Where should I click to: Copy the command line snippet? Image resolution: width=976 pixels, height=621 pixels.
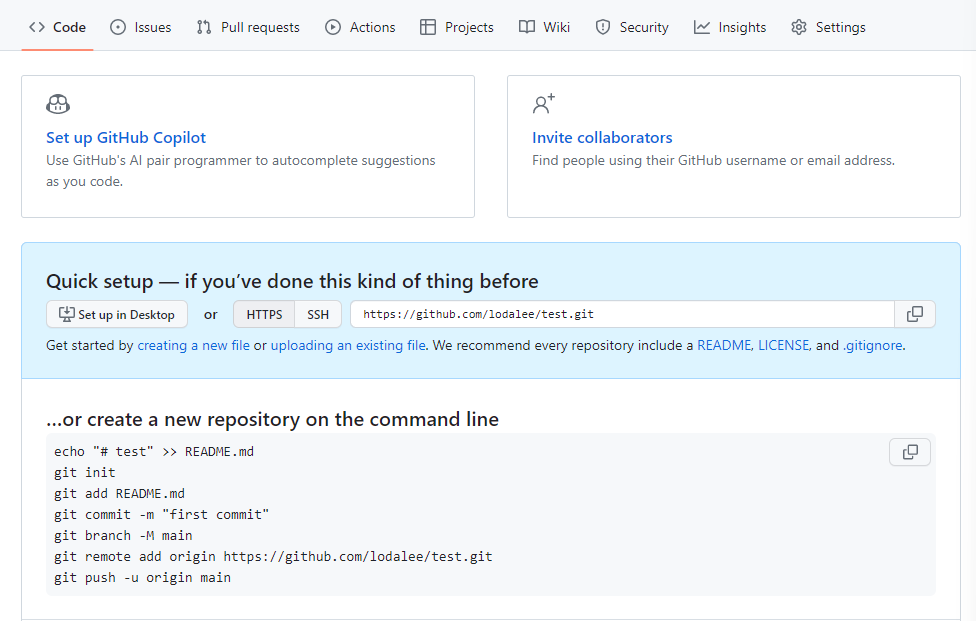[x=910, y=452]
